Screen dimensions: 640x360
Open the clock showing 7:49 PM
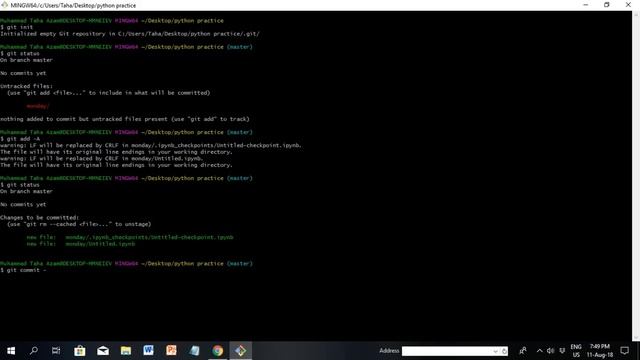600,351
